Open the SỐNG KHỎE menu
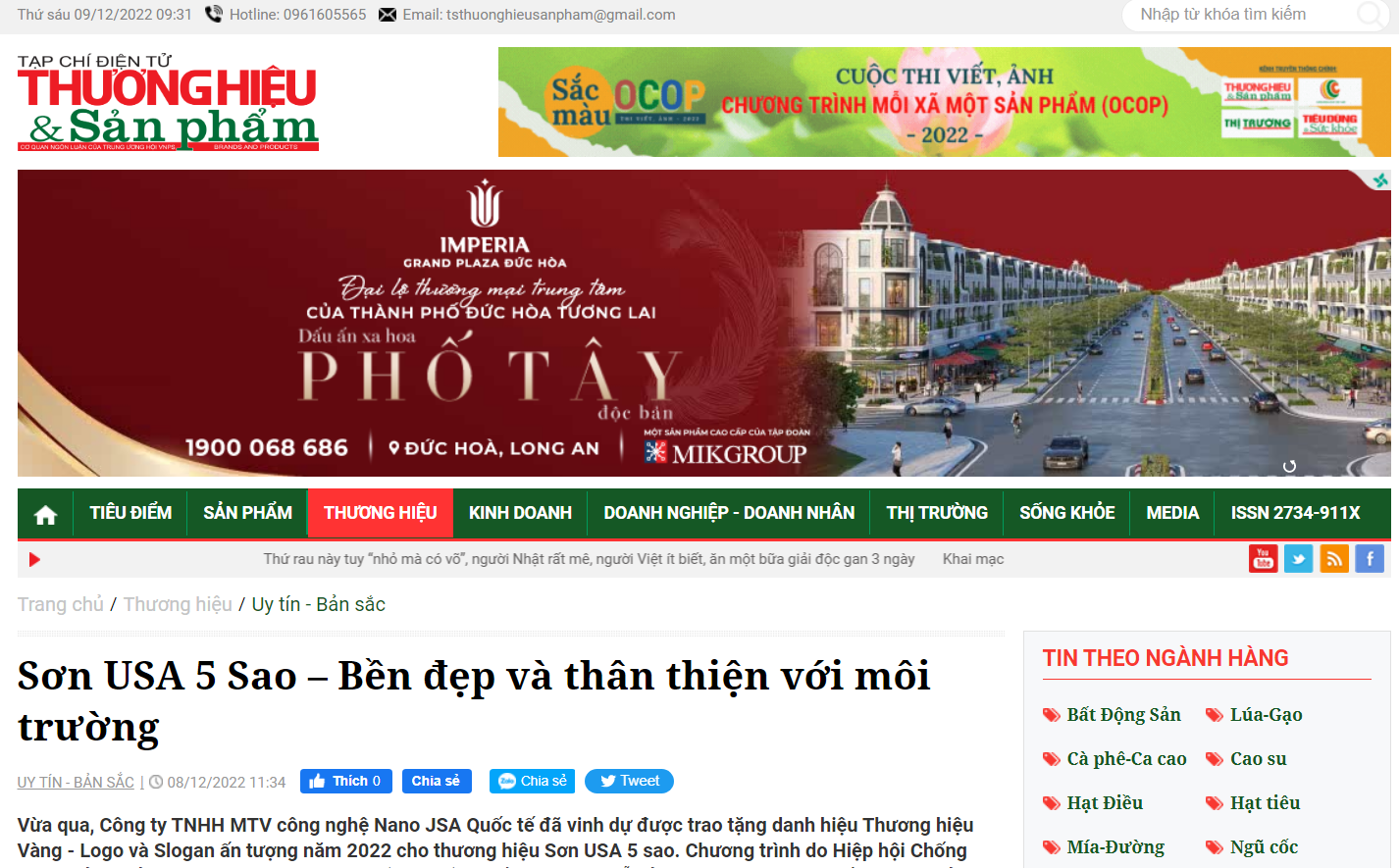The image size is (1399, 868). click(1066, 513)
